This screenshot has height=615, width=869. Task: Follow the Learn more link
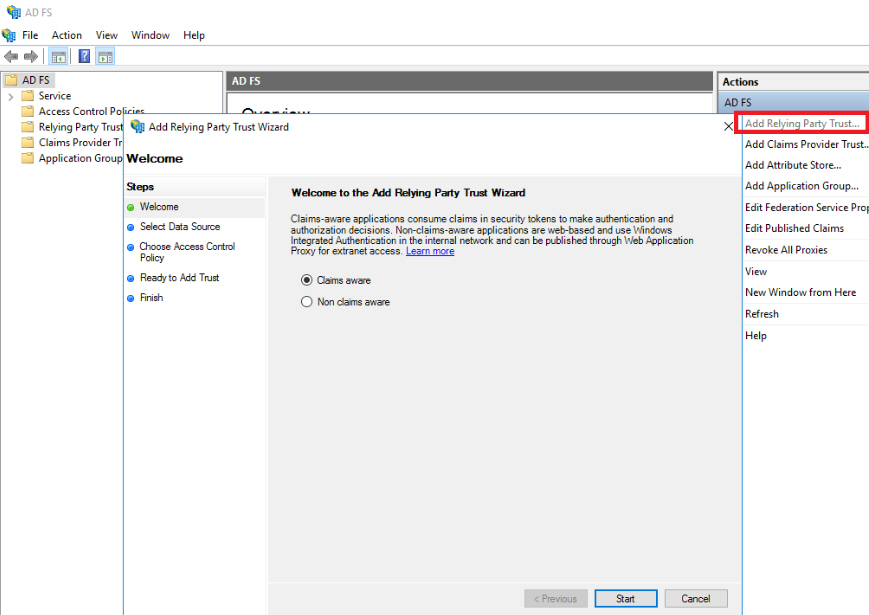tap(430, 251)
